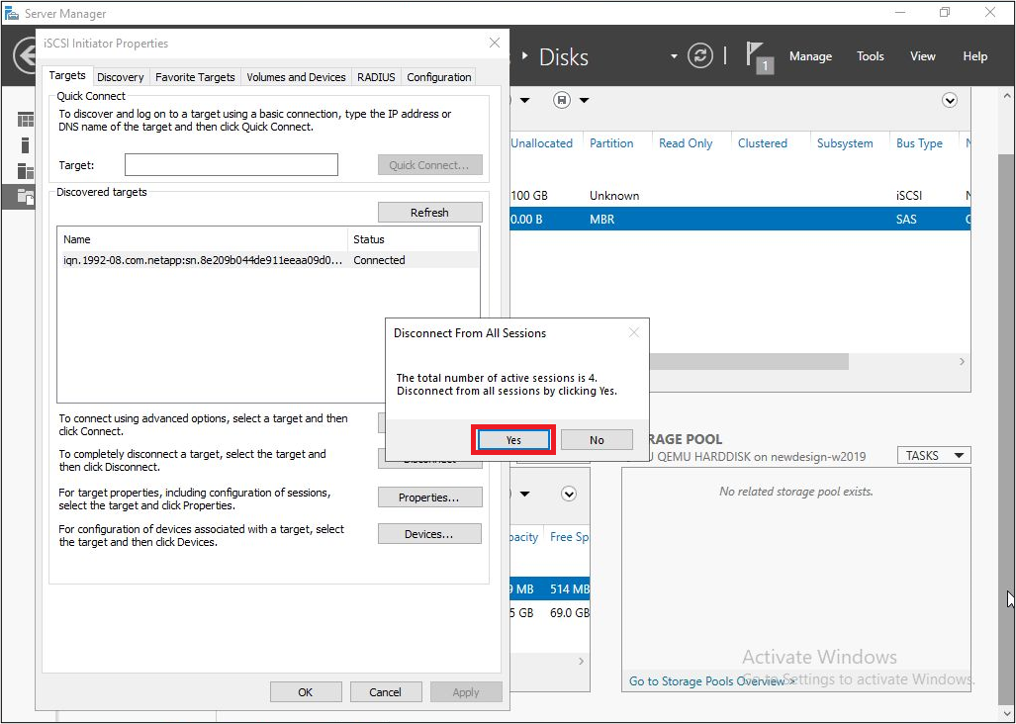Open the notifications flag icon
This screenshot has height=724, width=1016.
pyautogui.click(x=759, y=56)
